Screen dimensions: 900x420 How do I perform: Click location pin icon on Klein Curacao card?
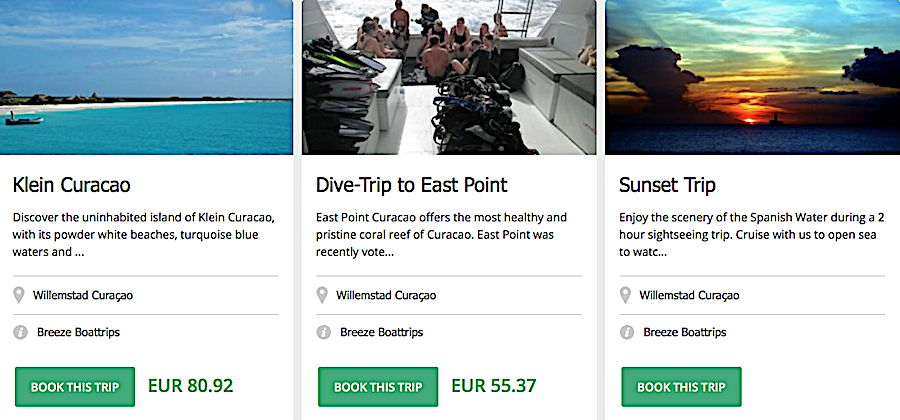(20, 295)
